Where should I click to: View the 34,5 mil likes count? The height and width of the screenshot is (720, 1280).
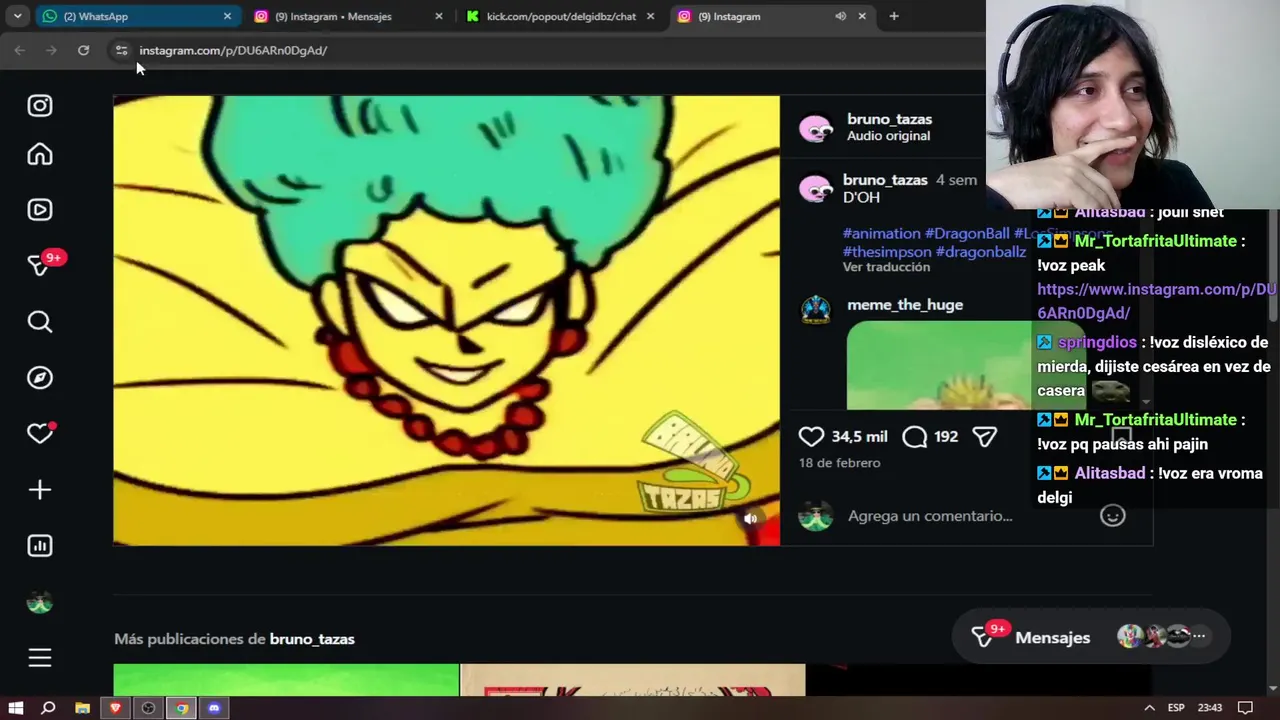[x=859, y=437]
